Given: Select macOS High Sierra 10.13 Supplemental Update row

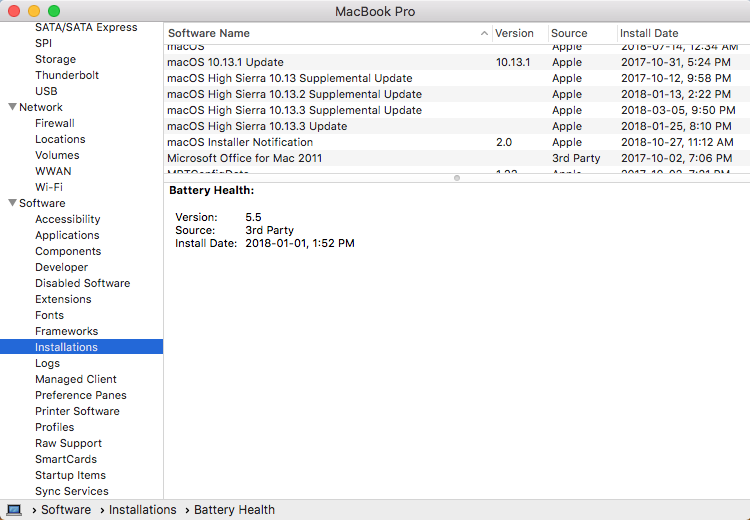Looking at the screenshot, I should [457, 78].
